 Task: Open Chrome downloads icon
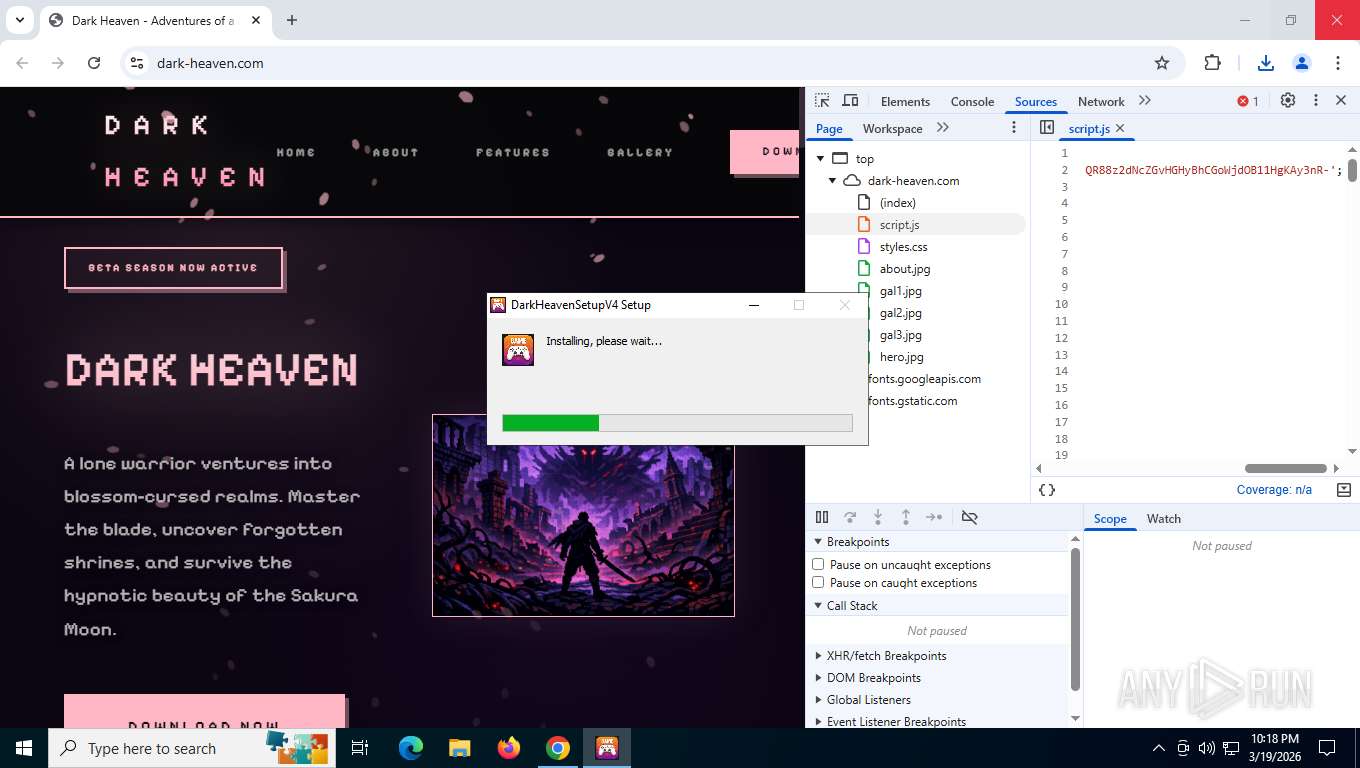click(1265, 63)
